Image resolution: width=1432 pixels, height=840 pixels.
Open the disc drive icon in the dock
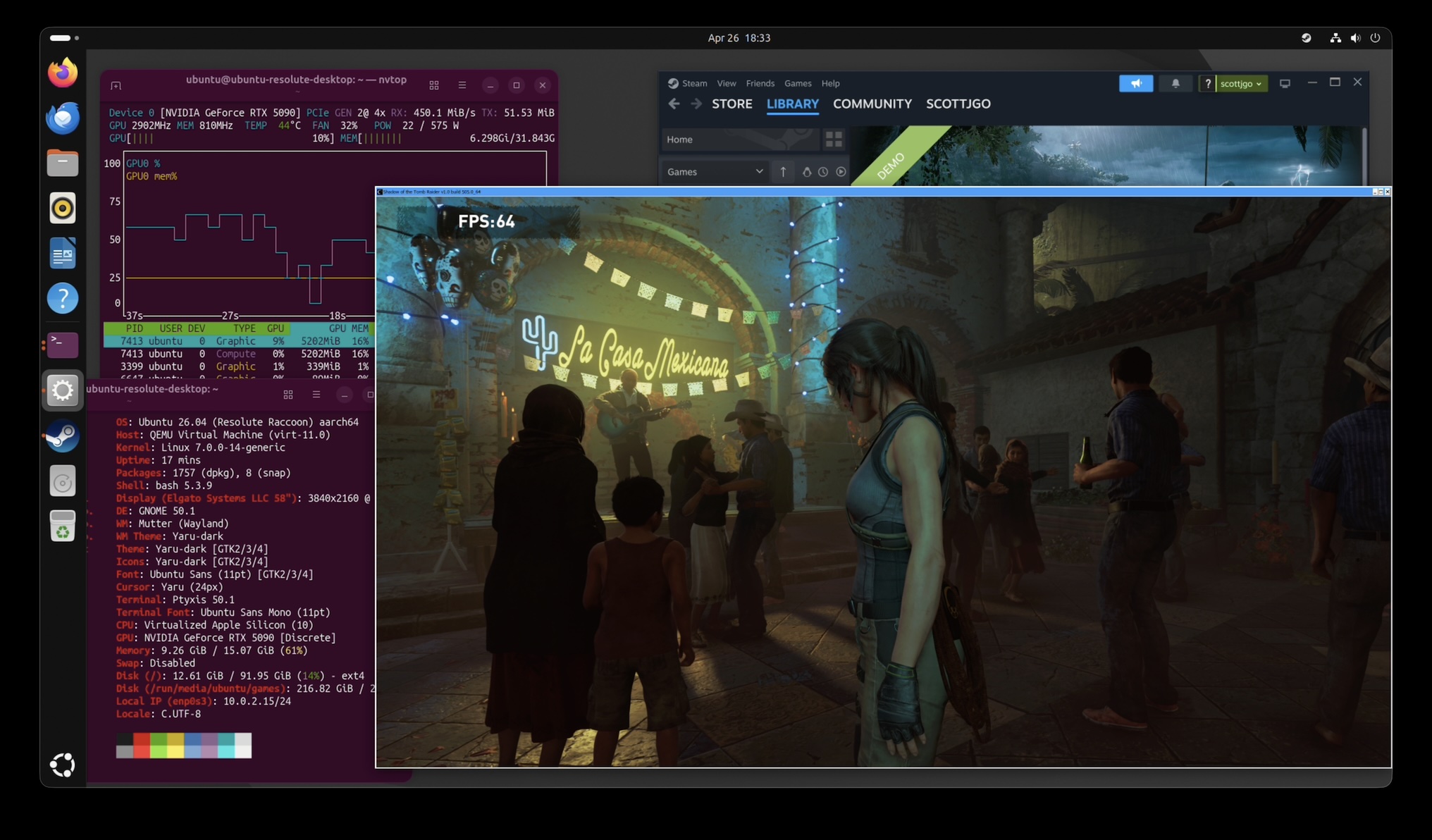63,482
